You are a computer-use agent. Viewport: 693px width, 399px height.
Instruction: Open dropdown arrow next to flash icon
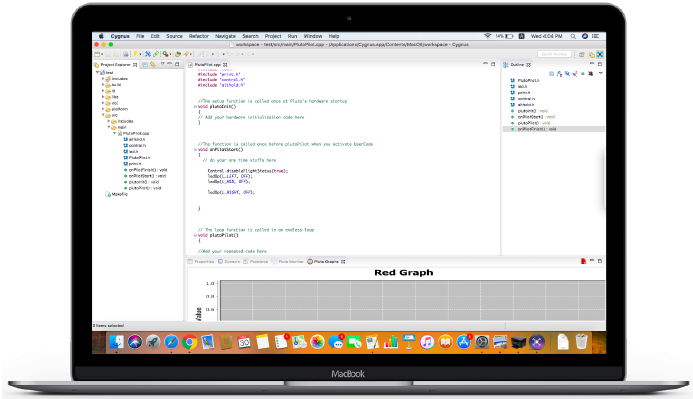click(140, 54)
